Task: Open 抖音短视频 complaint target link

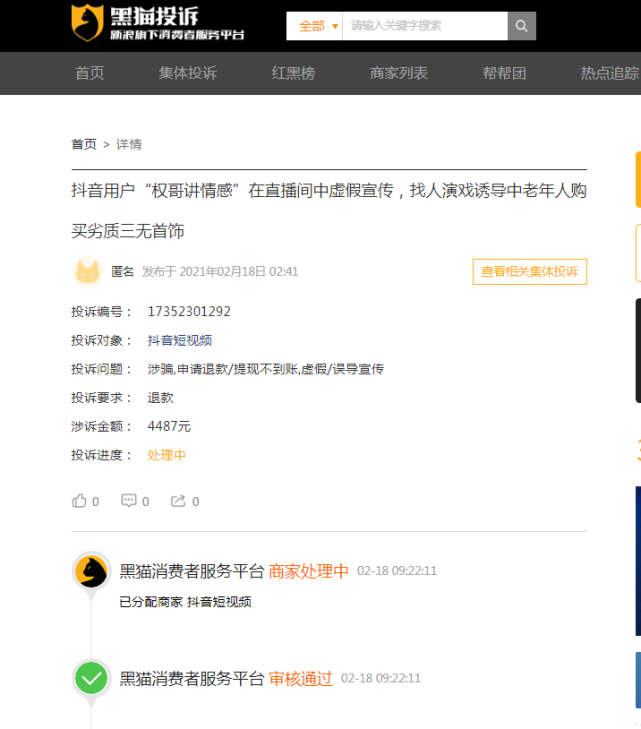Action: 180,340
